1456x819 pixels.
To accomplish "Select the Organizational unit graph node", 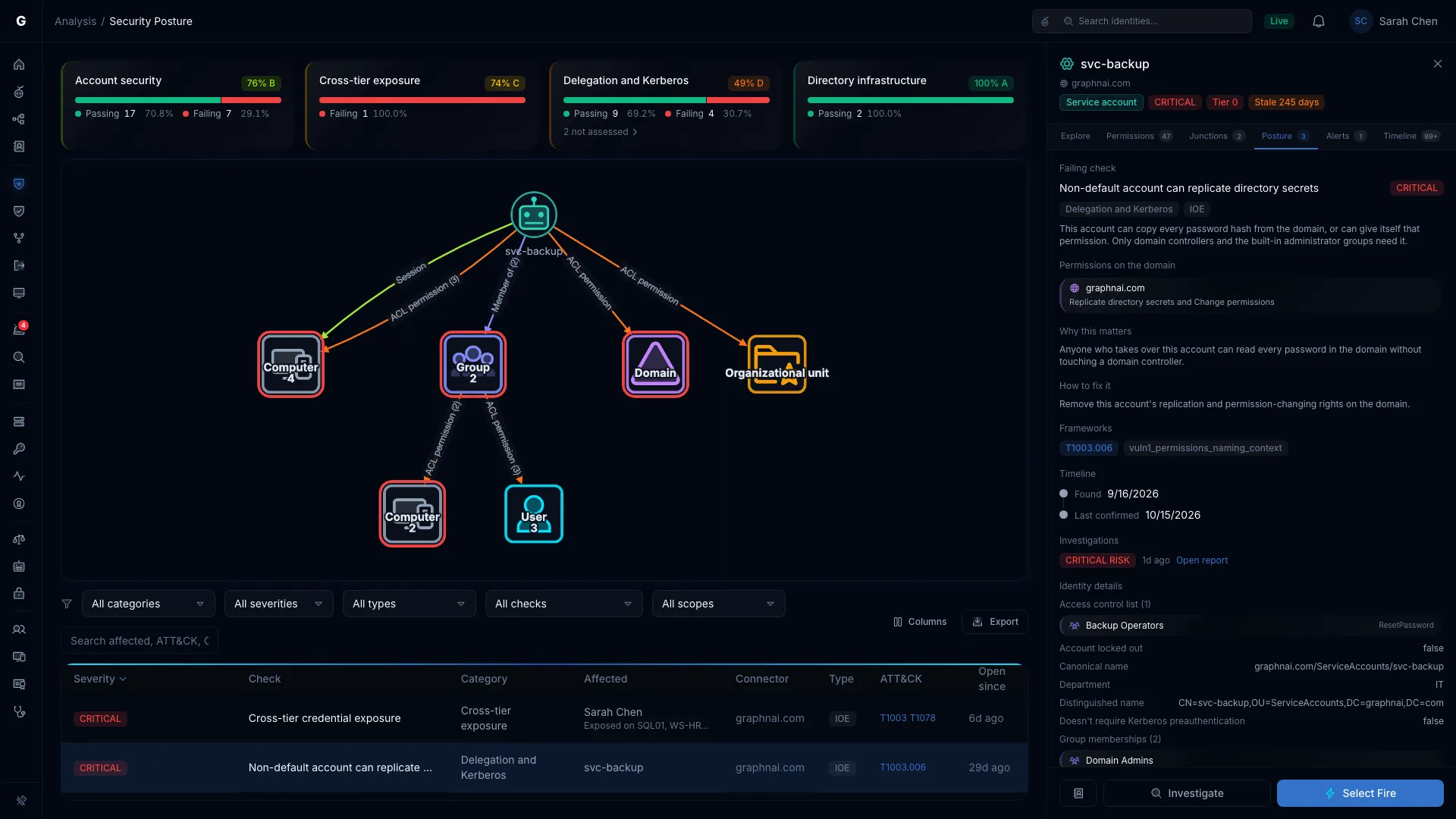I will [777, 364].
